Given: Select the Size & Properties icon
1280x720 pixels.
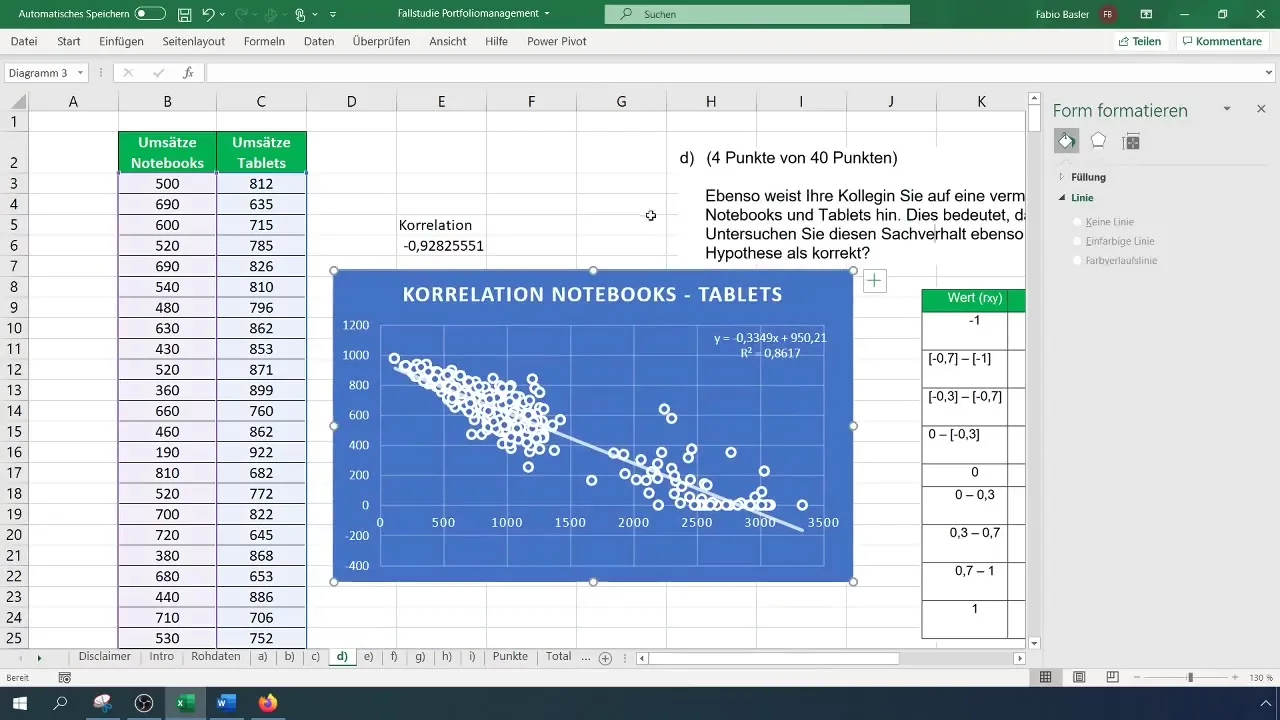Looking at the screenshot, I should click(1132, 141).
